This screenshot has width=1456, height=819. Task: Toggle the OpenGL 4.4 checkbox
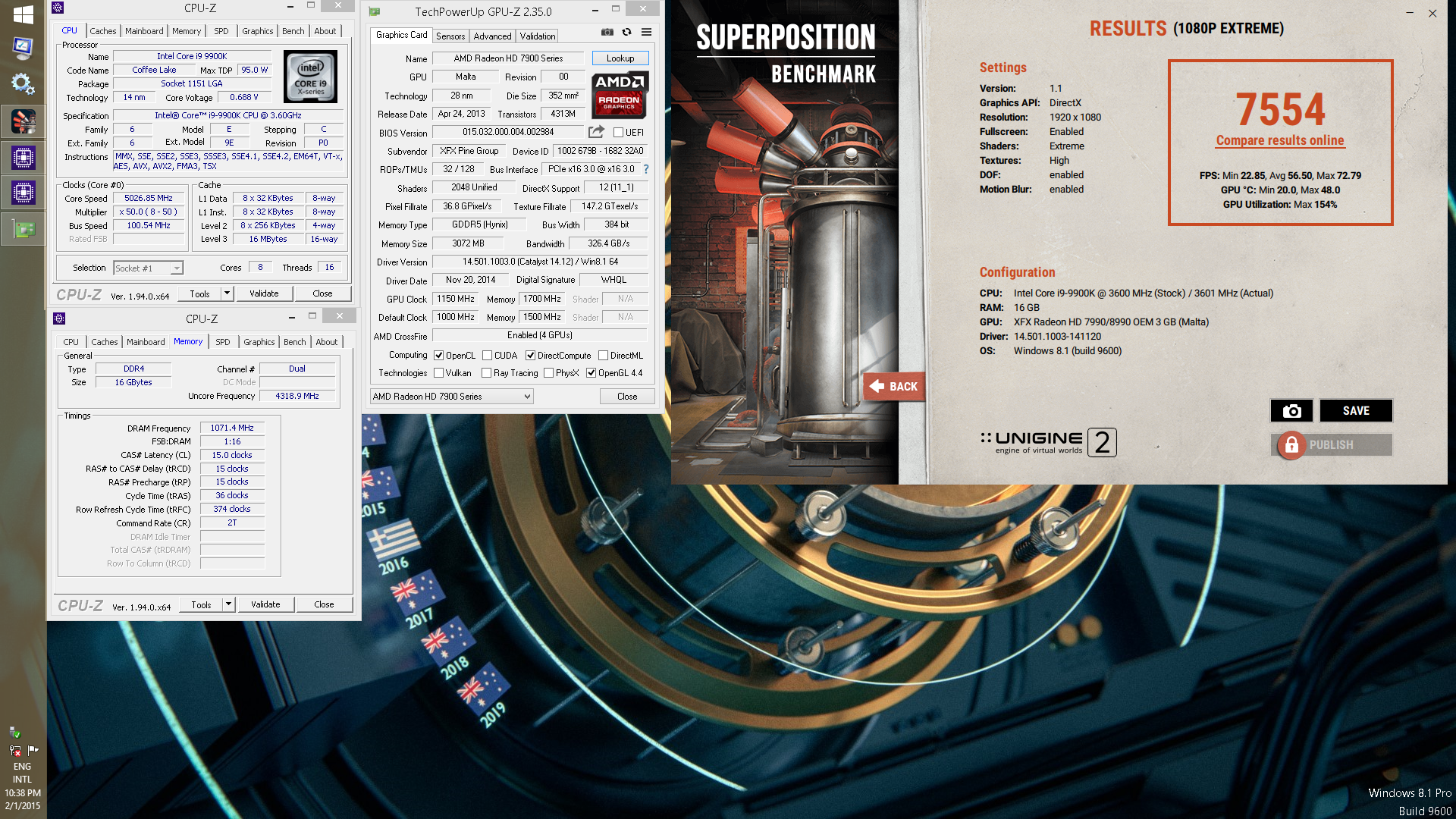click(591, 372)
